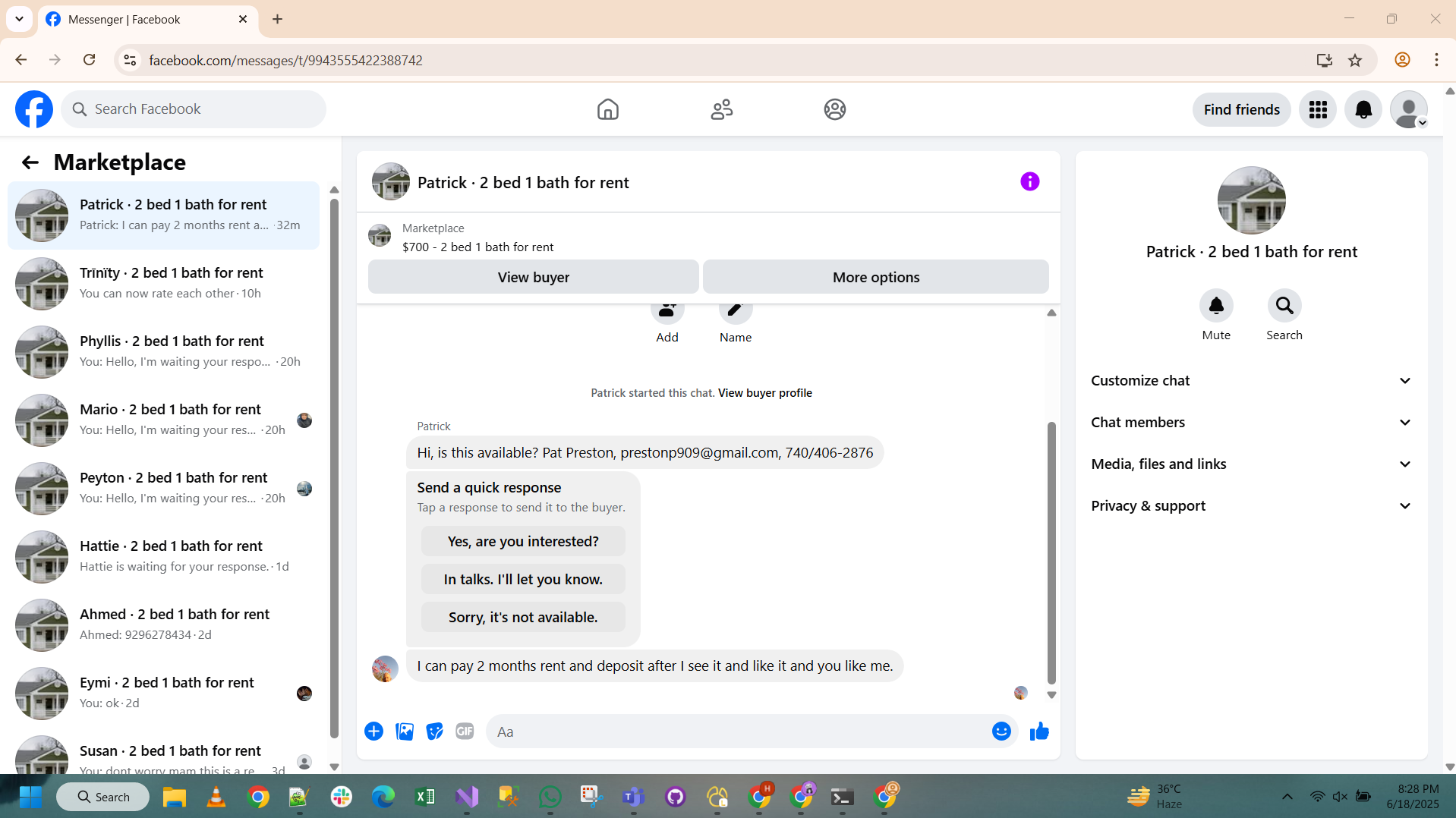This screenshot has width=1456, height=818.
Task: View site information icon in the address bar
Action: [130, 60]
